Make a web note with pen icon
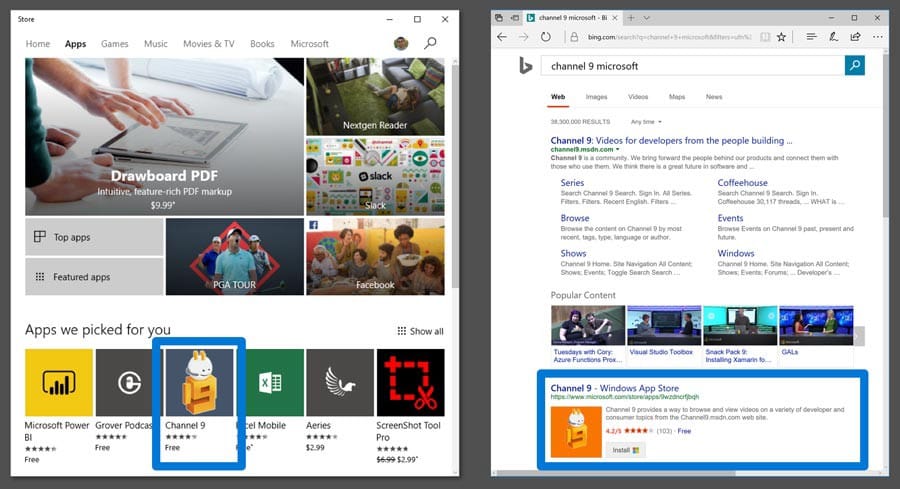The width and height of the screenshot is (900, 489). [x=833, y=37]
